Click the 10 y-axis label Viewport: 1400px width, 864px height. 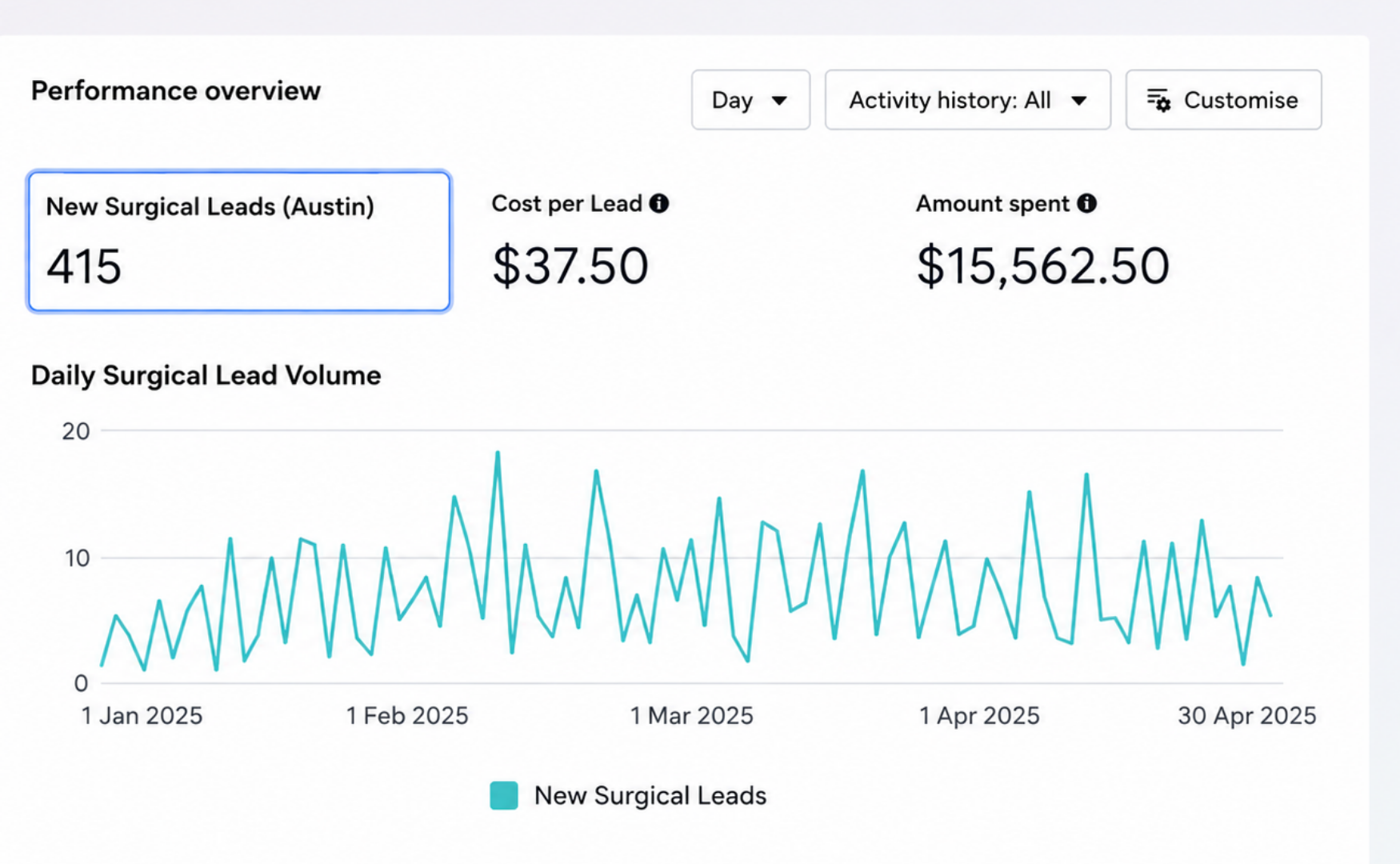coord(77,558)
